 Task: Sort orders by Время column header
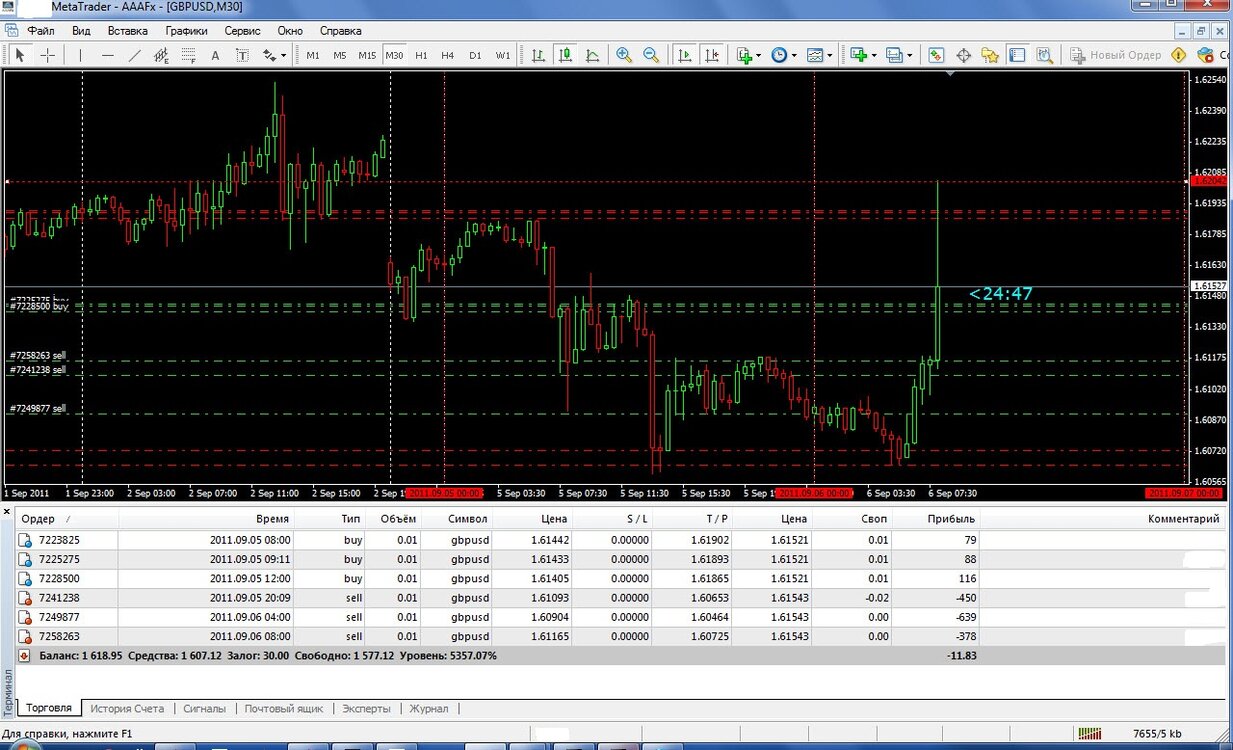272,519
